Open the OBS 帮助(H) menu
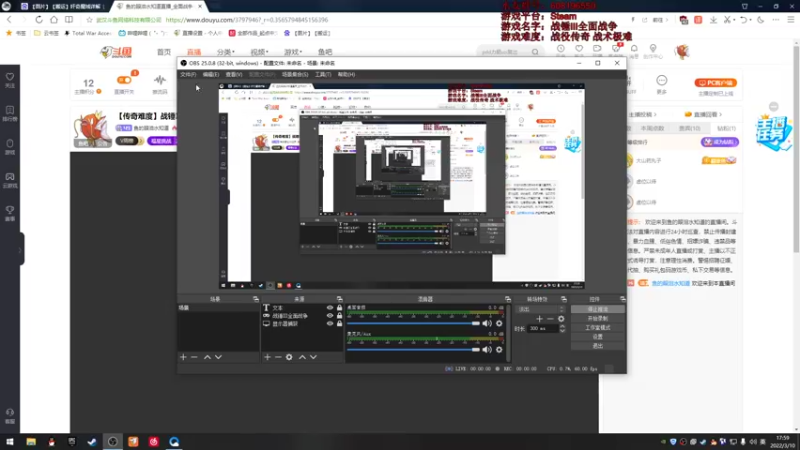800x450 pixels. [346, 74]
